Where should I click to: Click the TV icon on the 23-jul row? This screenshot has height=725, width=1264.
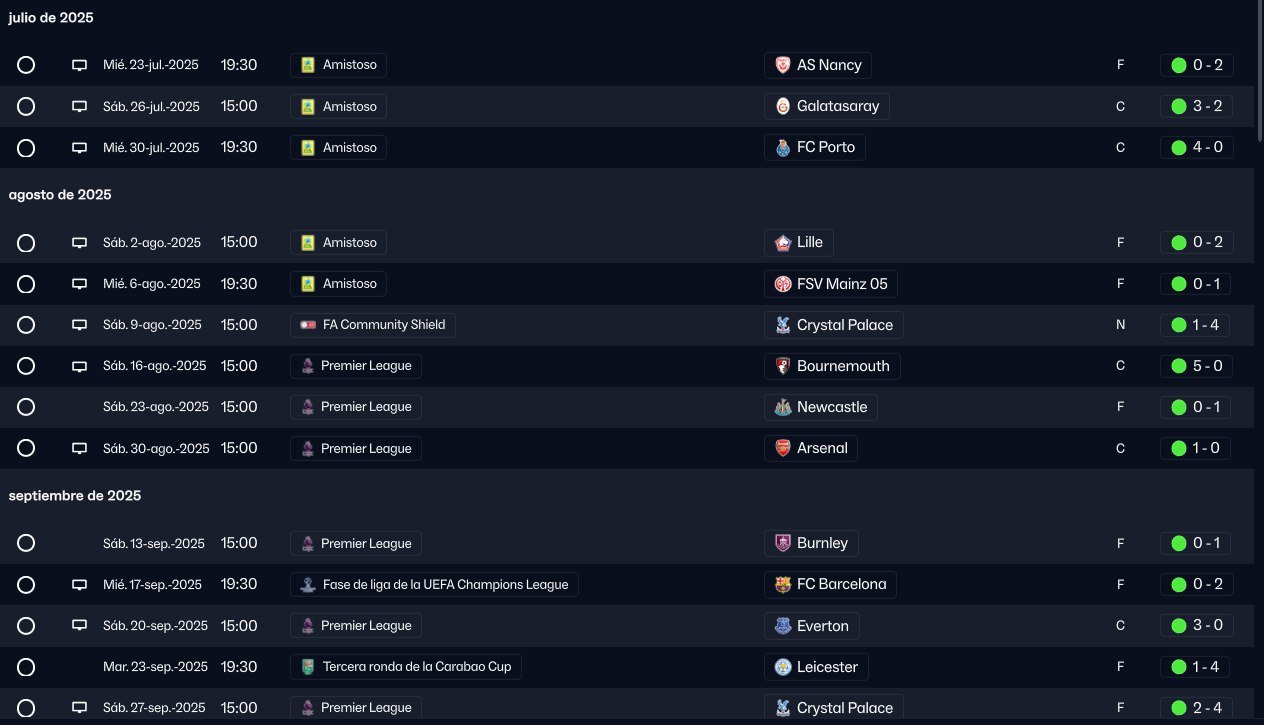click(x=80, y=65)
